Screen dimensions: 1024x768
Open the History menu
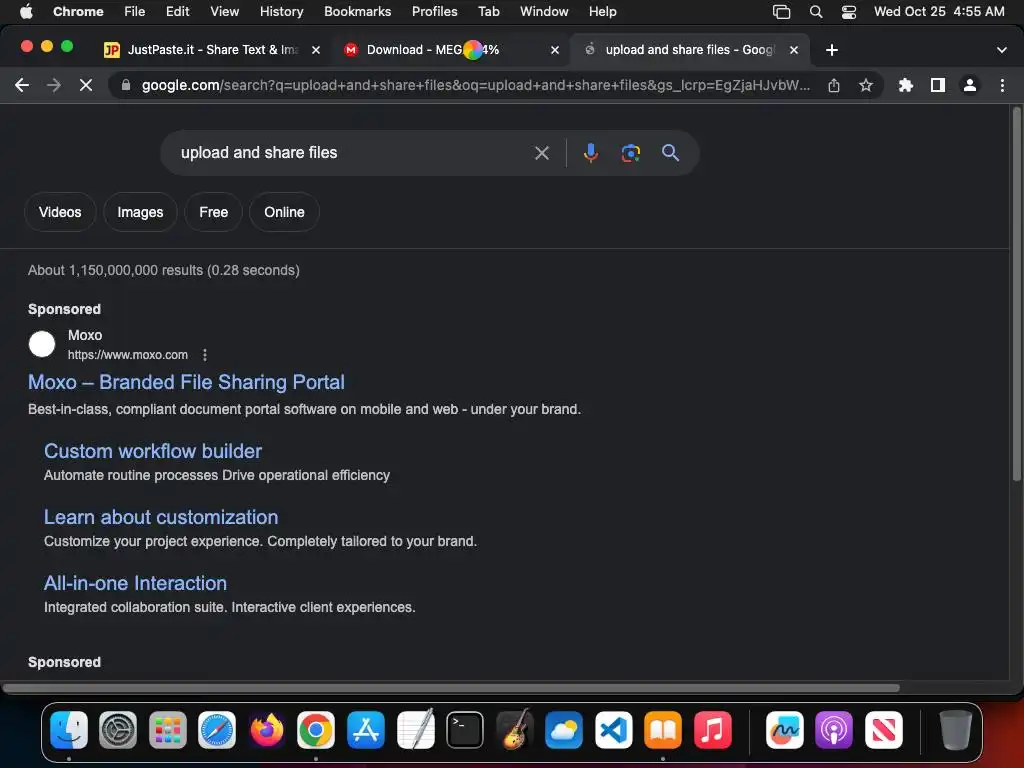pyautogui.click(x=281, y=11)
